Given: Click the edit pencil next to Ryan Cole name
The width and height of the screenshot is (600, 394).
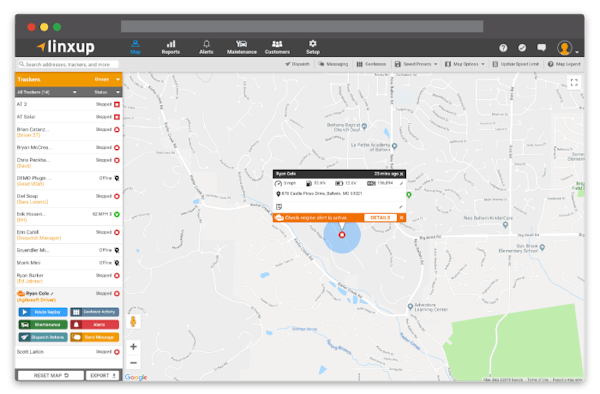Looking at the screenshot, I should [x=52, y=294].
